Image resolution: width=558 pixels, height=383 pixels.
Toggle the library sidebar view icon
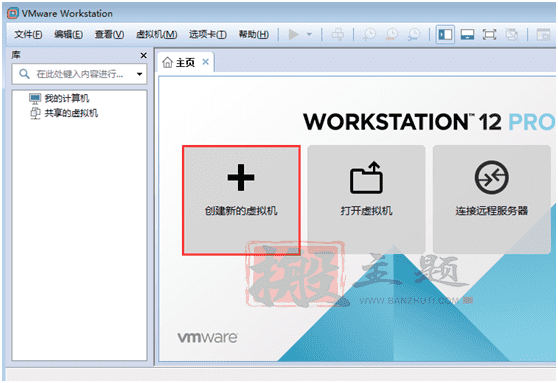(445, 35)
